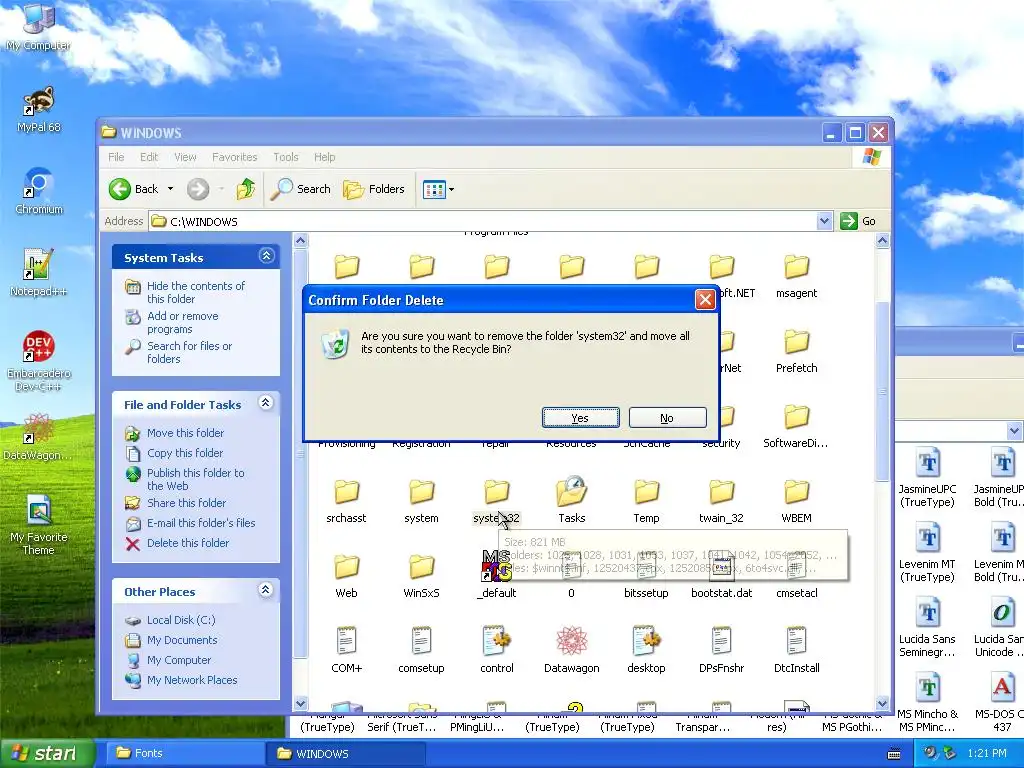This screenshot has height=768, width=1024.
Task: Select the DtcInstall file
Action: 797,651
